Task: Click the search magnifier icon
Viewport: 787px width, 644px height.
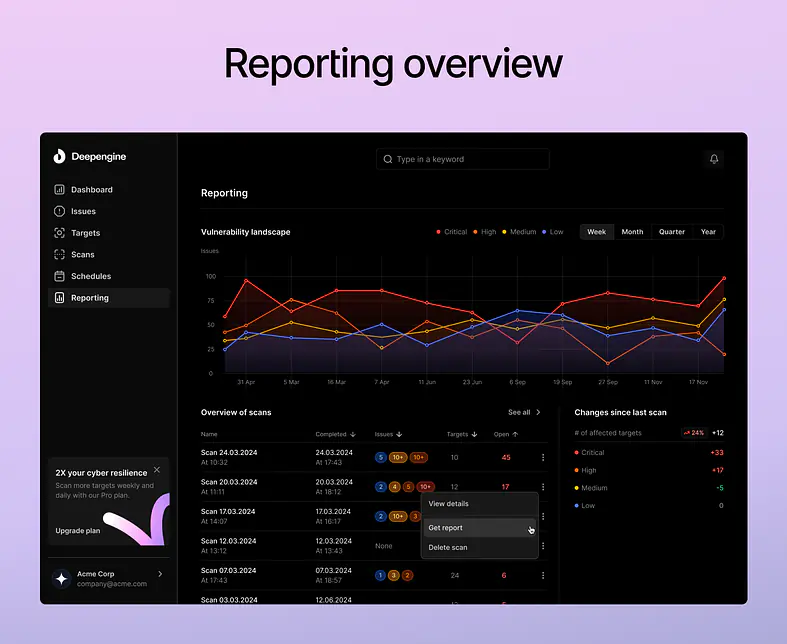Action: (x=387, y=159)
